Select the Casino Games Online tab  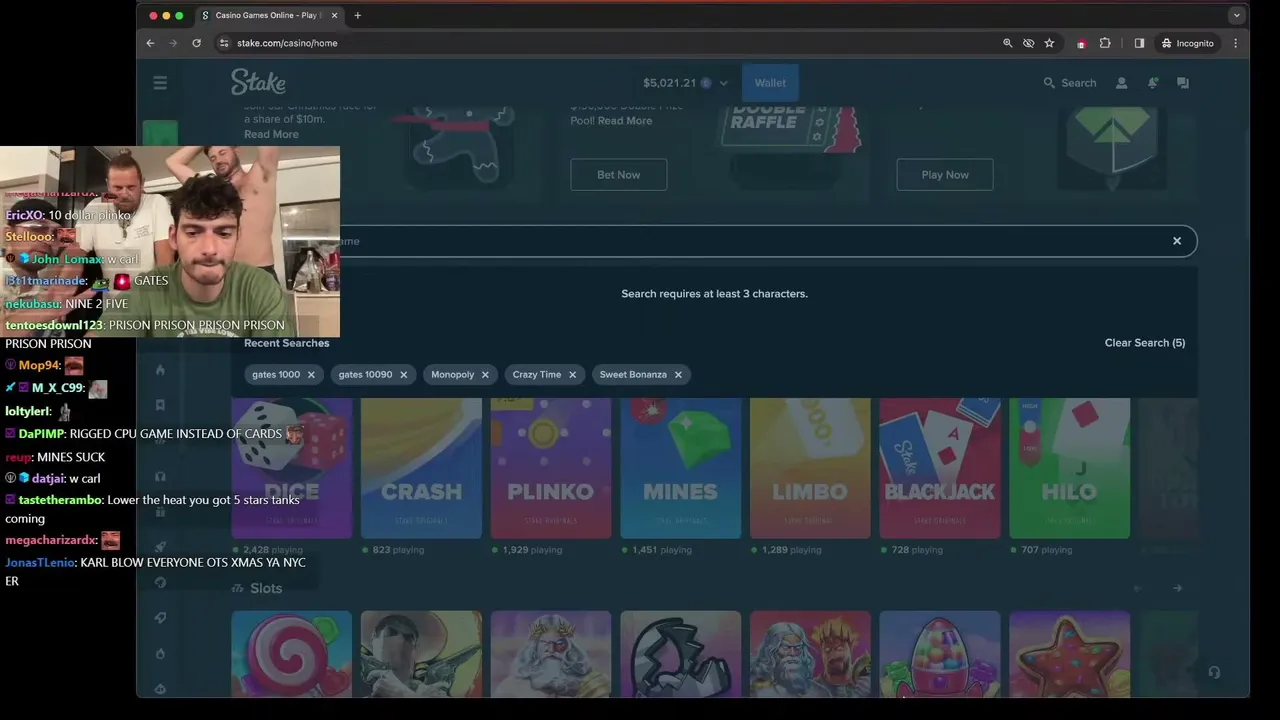point(268,15)
